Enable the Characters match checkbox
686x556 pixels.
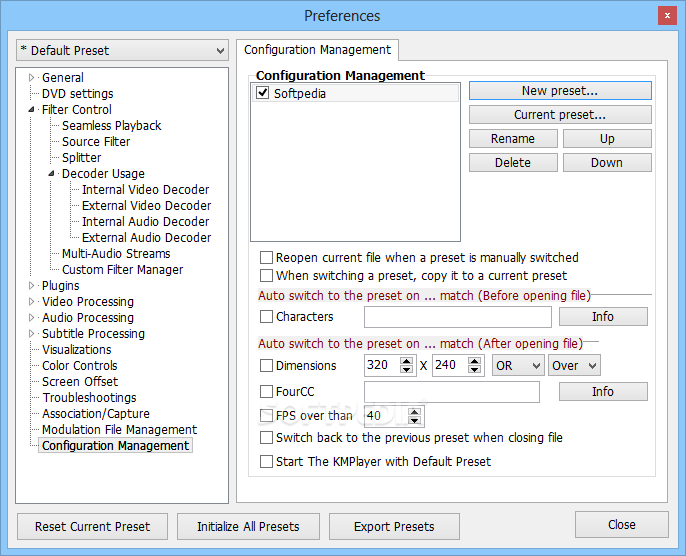pos(266,316)
